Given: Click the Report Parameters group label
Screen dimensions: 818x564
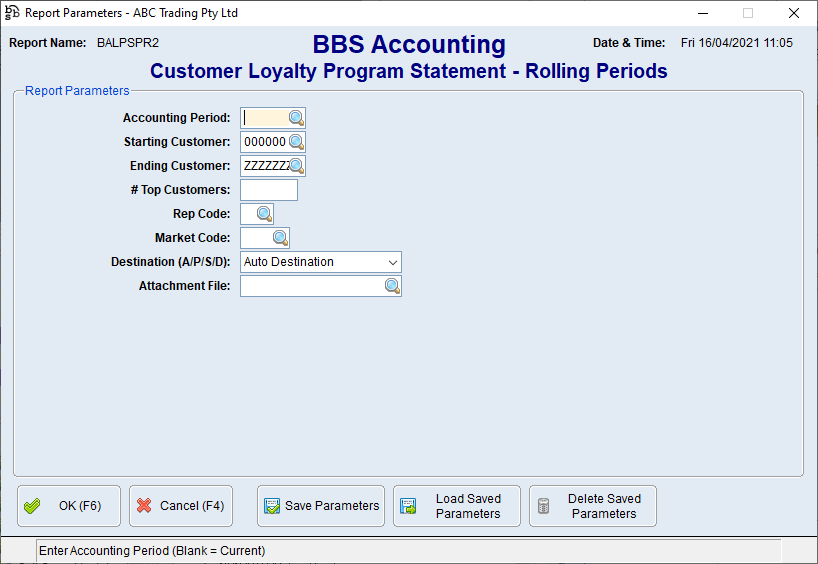Looking at the screenshot, I should click(77, 91).
